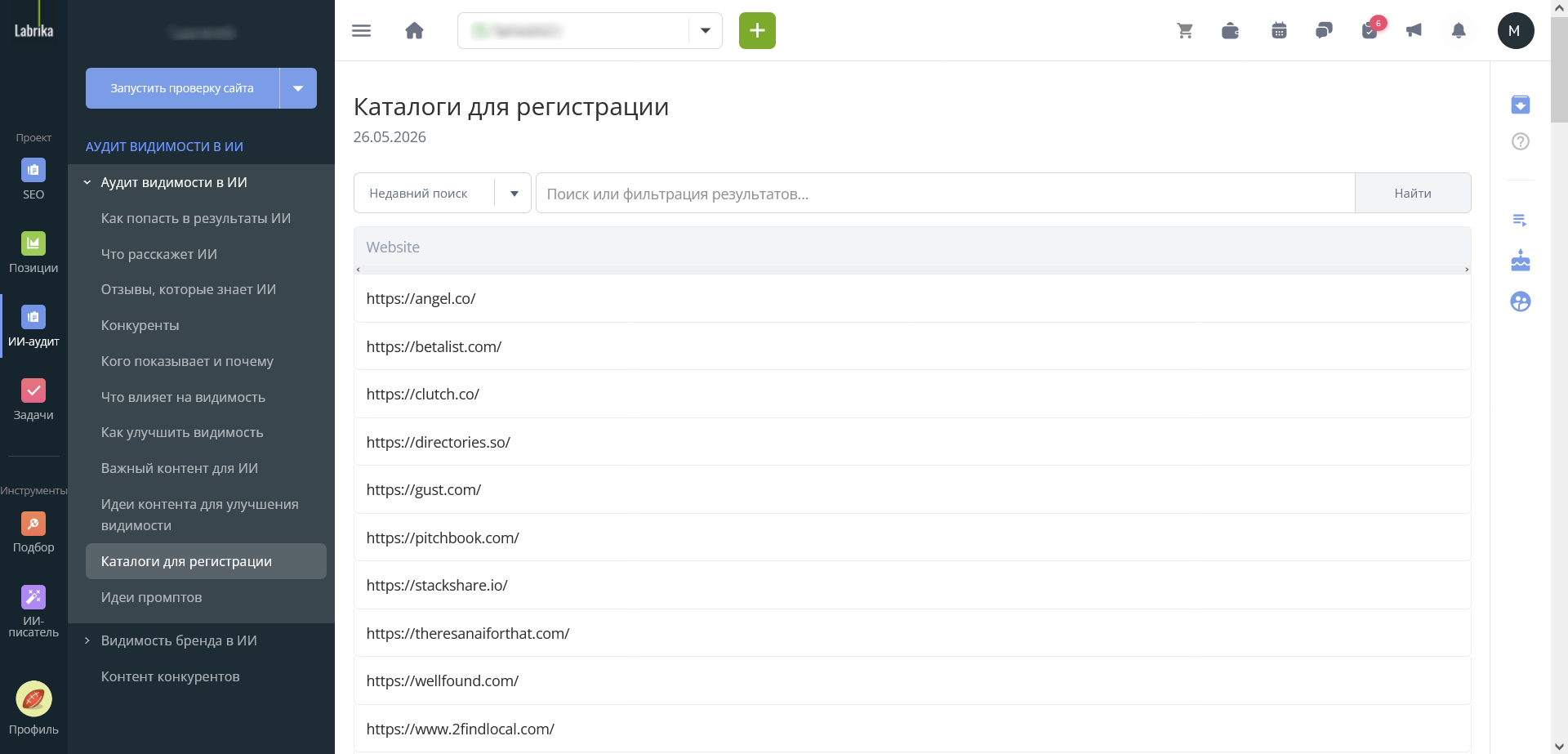The width and height of the screenshot is (1568, 754).
Task: Open Позиции section in left rail
Action: click(x=33, y=252)
